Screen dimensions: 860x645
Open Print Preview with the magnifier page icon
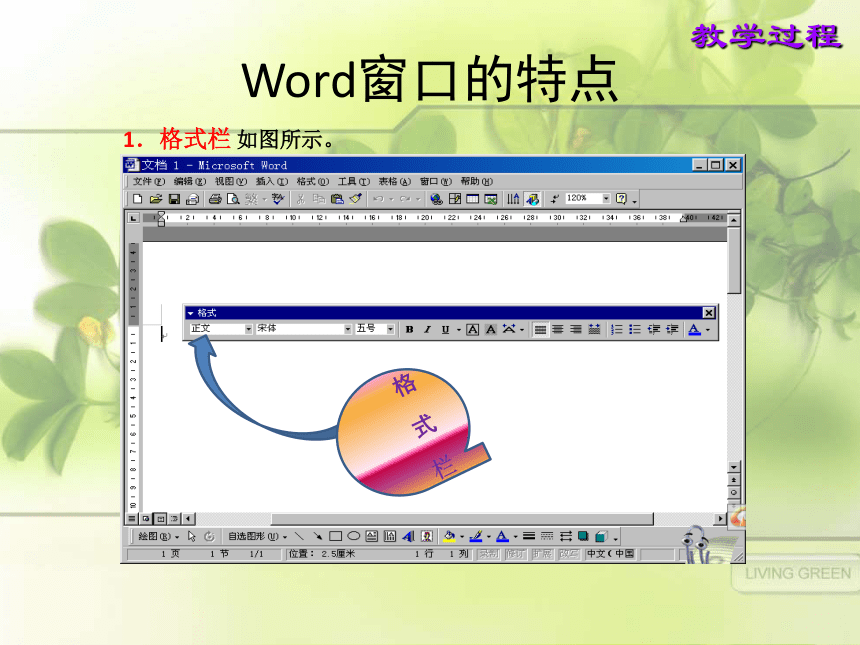click(x=233, y=199)
